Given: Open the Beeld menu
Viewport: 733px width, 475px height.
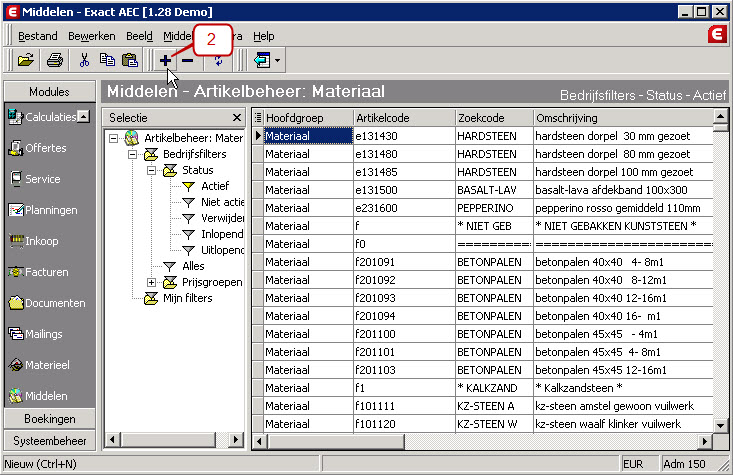Looking at the screenshot, I should tap(139, 36).
